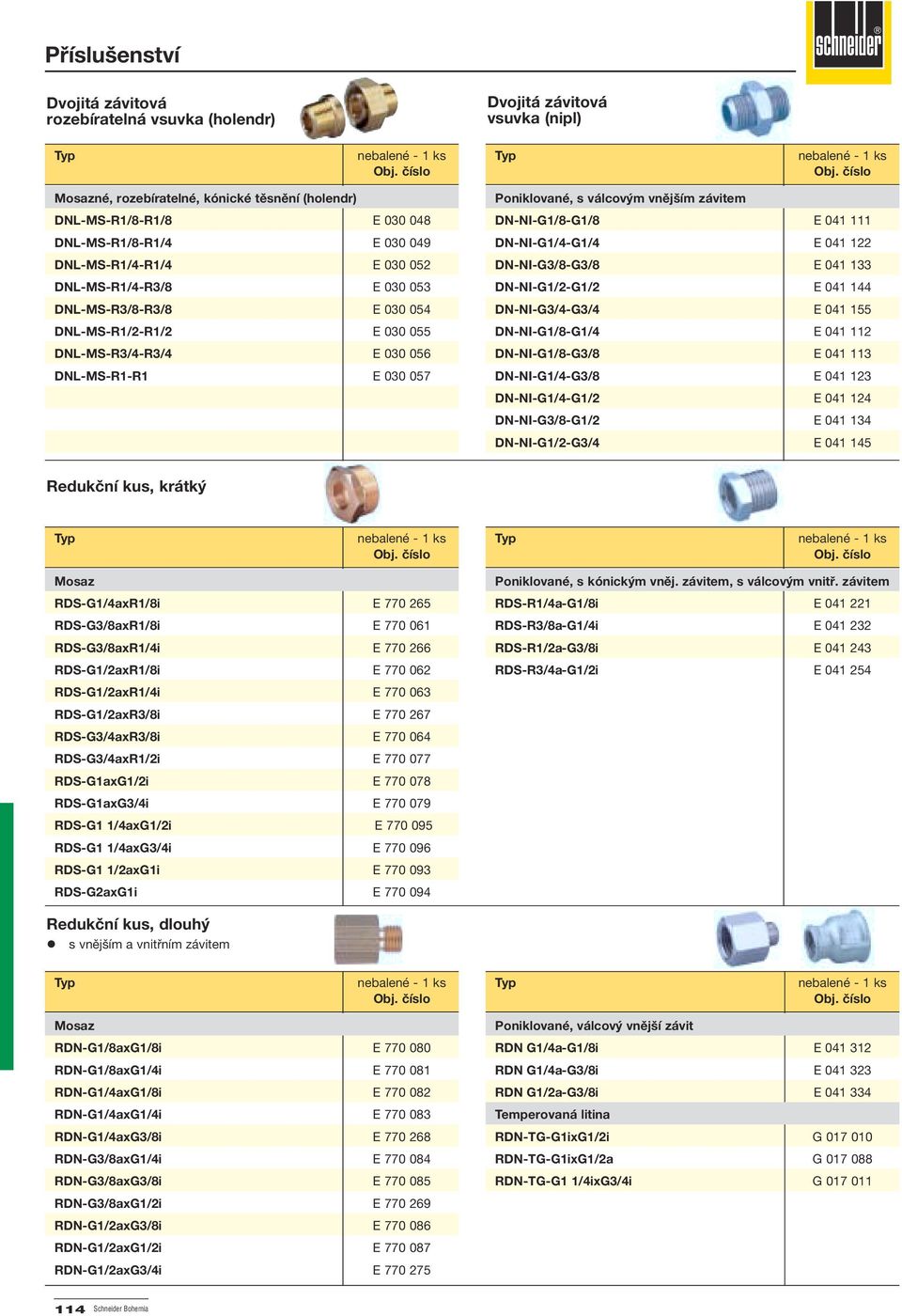Click row RDN-TG-G1ixG1/2i
The image size is (902, 1316).
(x=692, y=1136)
